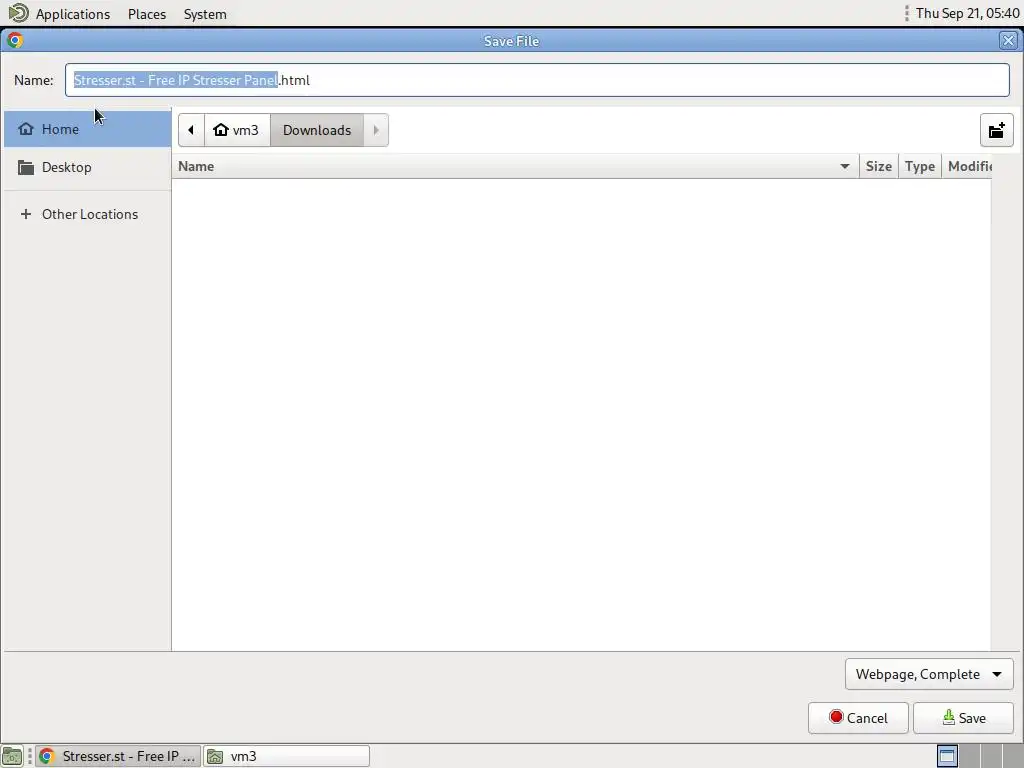This screenshot has width=1024, height=768.
Task: Click the Cancel button
Action: coord(858,718)
